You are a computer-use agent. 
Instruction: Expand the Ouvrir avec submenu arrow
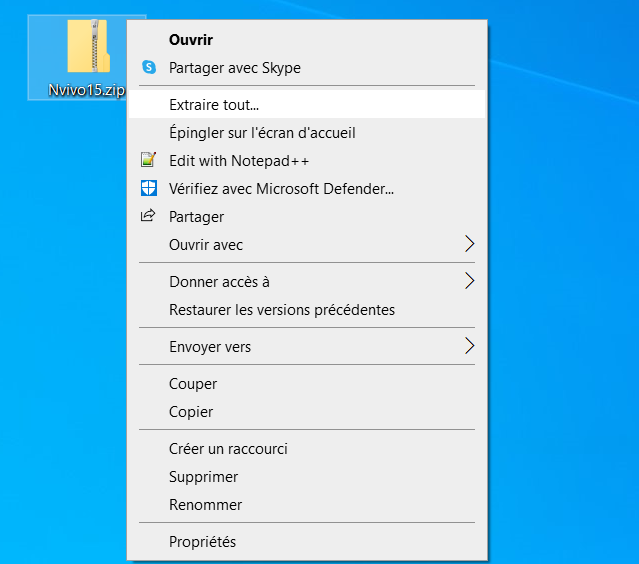470,244
